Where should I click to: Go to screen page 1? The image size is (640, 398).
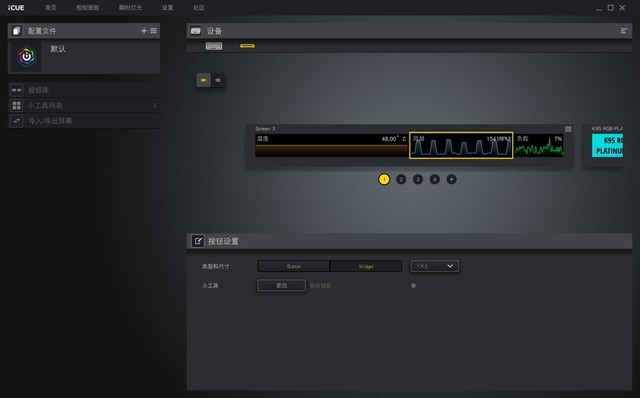(x=384, y=179)
